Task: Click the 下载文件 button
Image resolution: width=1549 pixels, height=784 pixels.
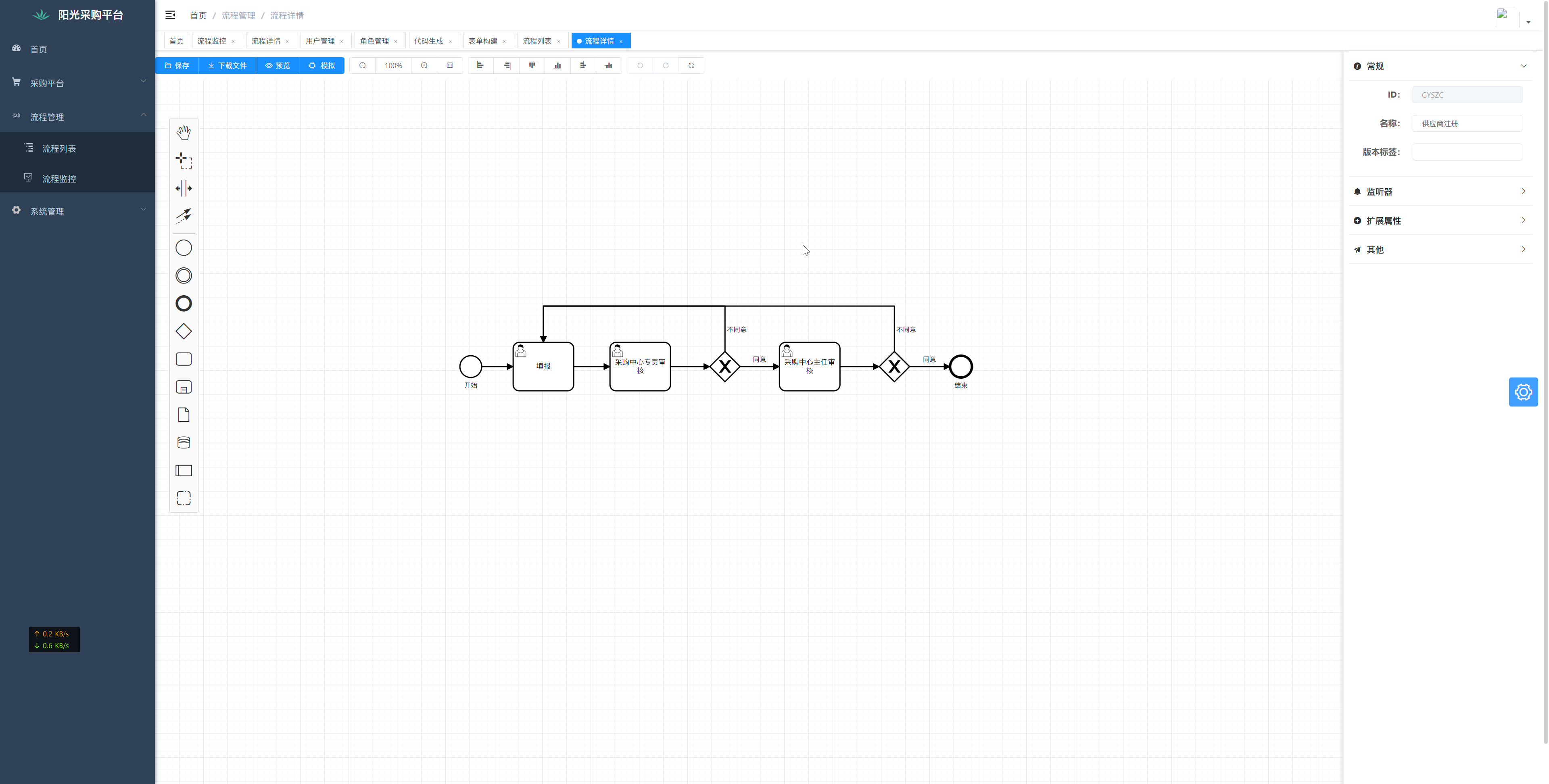Action: point(227,65)
